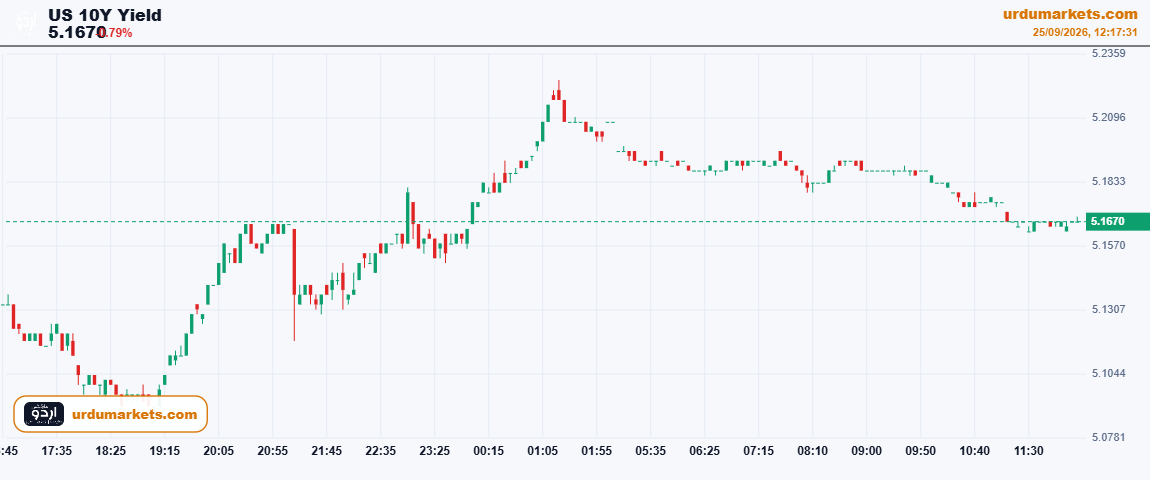
Task: Select the 20:55 time axis marker
Action: 272,451
